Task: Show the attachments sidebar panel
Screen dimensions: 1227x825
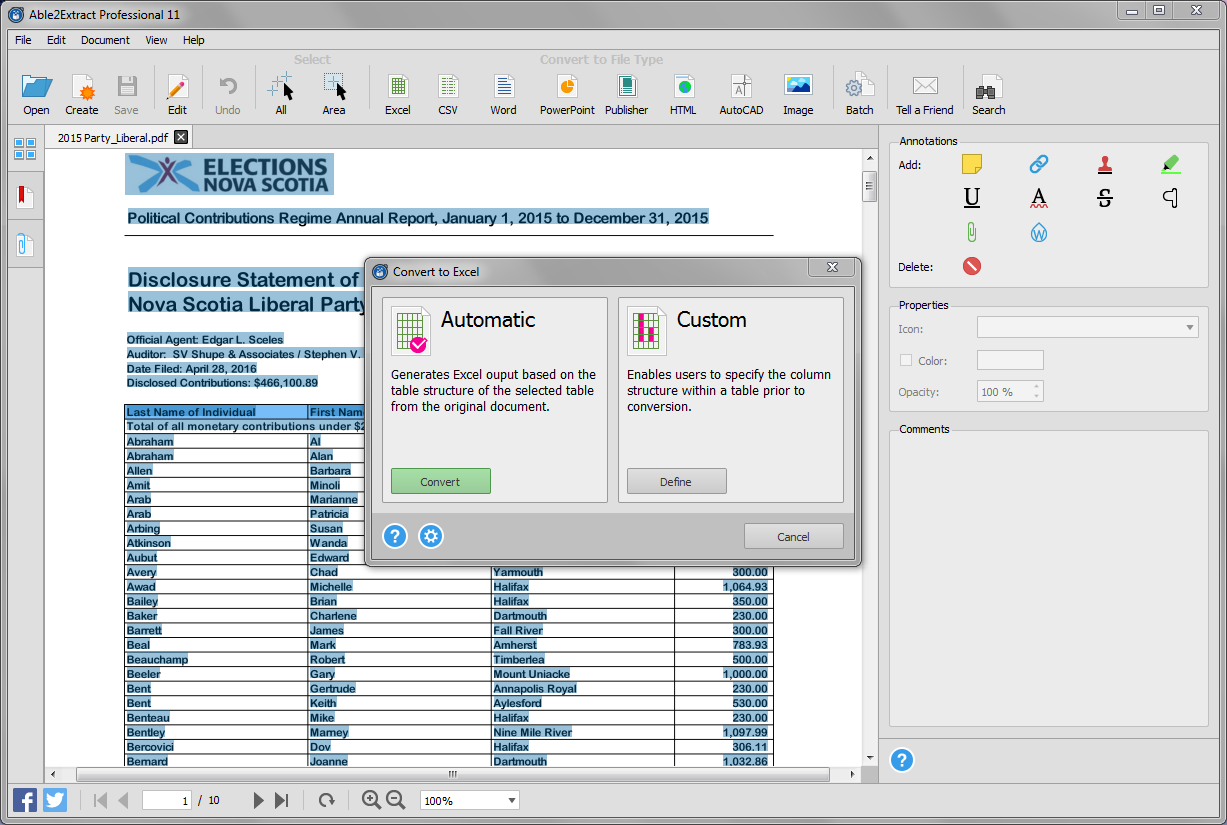Action: [x=25, y=244]
